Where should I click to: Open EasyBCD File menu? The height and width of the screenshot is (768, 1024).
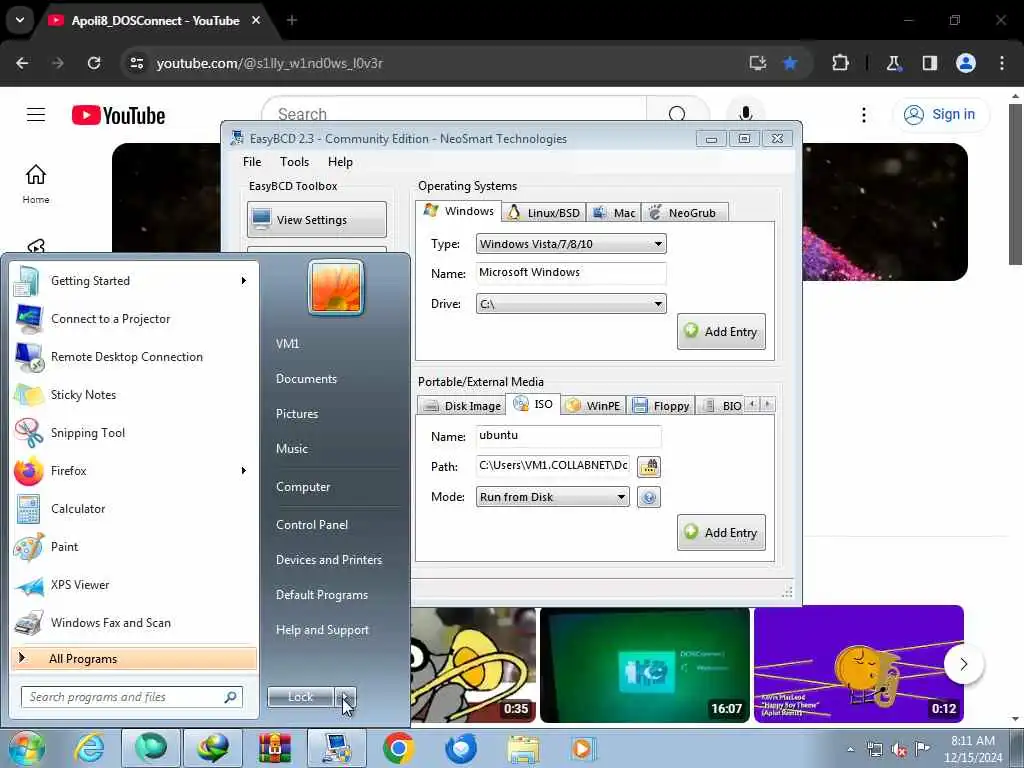click(252, 162)
